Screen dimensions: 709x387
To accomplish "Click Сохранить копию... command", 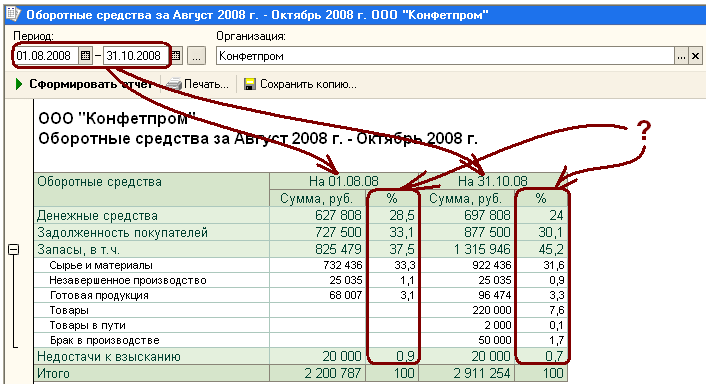I will pos(308,84).
